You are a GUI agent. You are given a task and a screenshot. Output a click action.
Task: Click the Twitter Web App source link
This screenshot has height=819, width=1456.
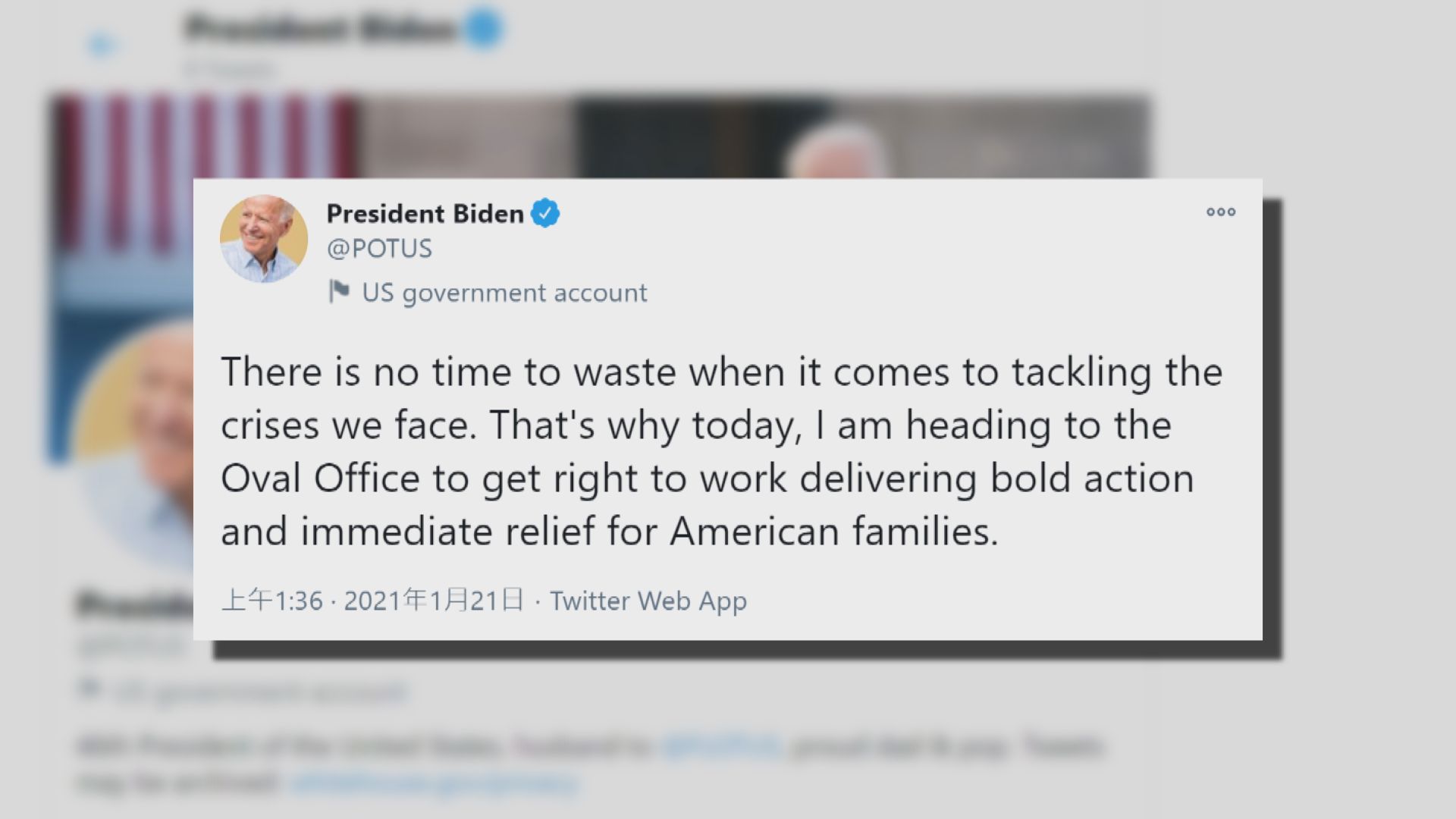(x=648, y=601)
